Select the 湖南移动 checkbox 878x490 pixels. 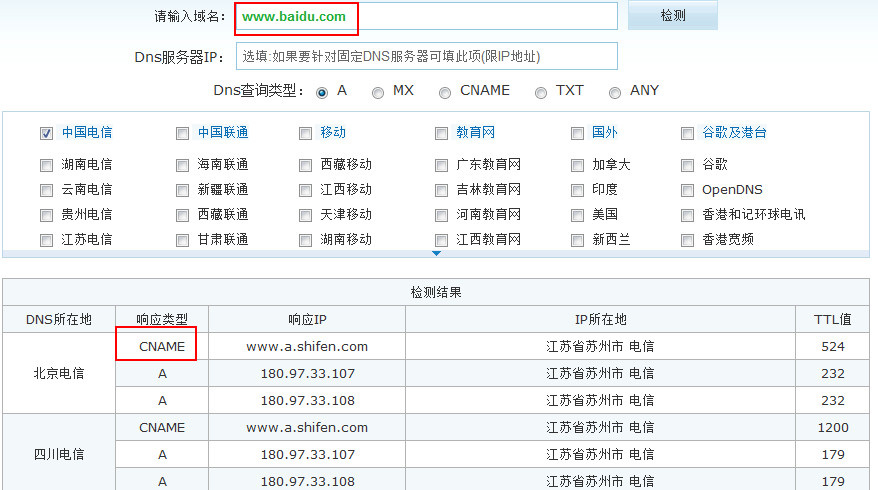306,240
